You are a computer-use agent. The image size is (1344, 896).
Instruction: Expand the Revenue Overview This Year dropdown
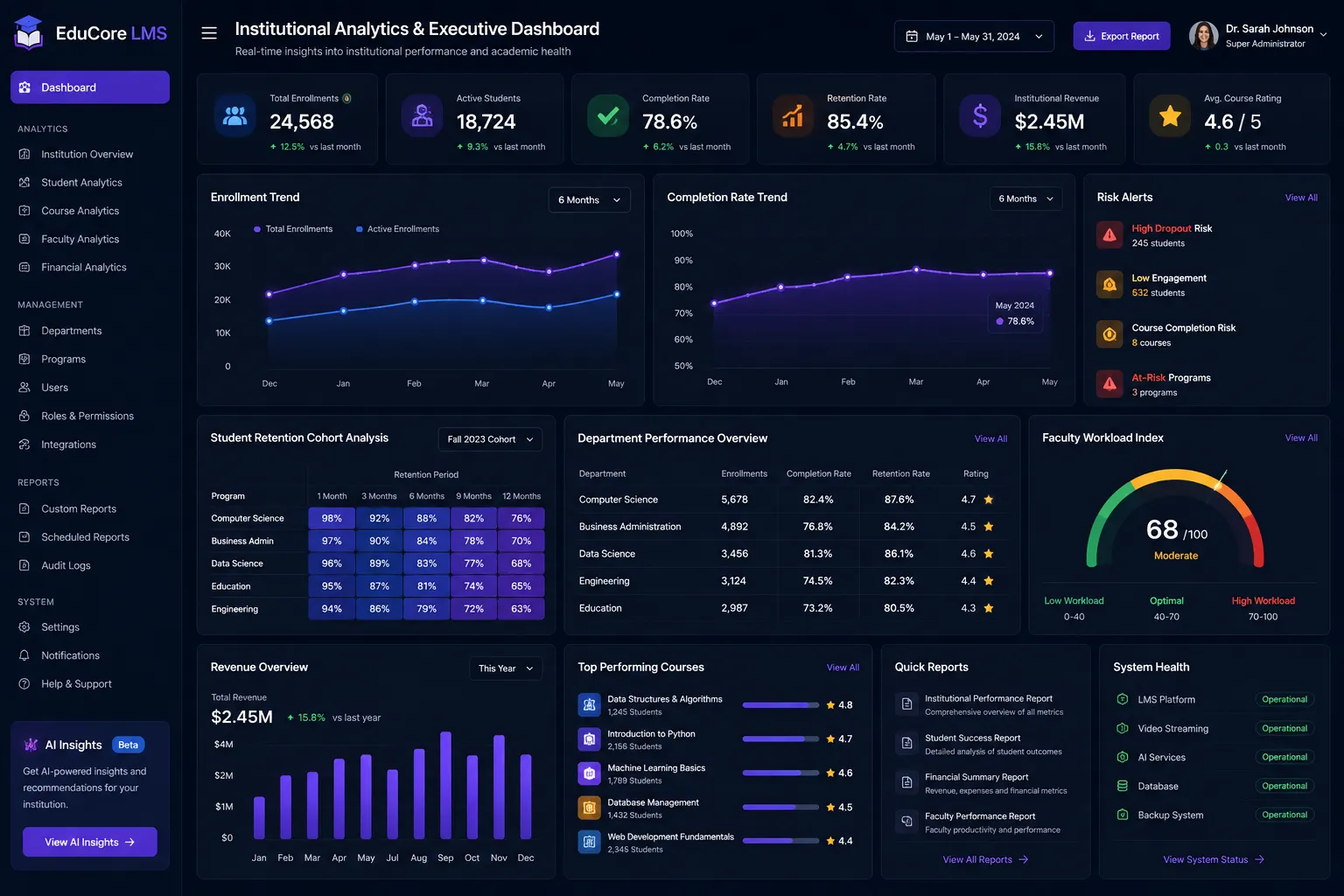506,668
